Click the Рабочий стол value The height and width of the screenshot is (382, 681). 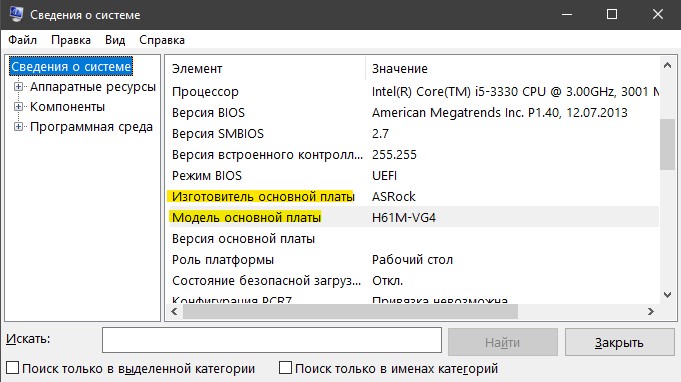tap(412, 260)
